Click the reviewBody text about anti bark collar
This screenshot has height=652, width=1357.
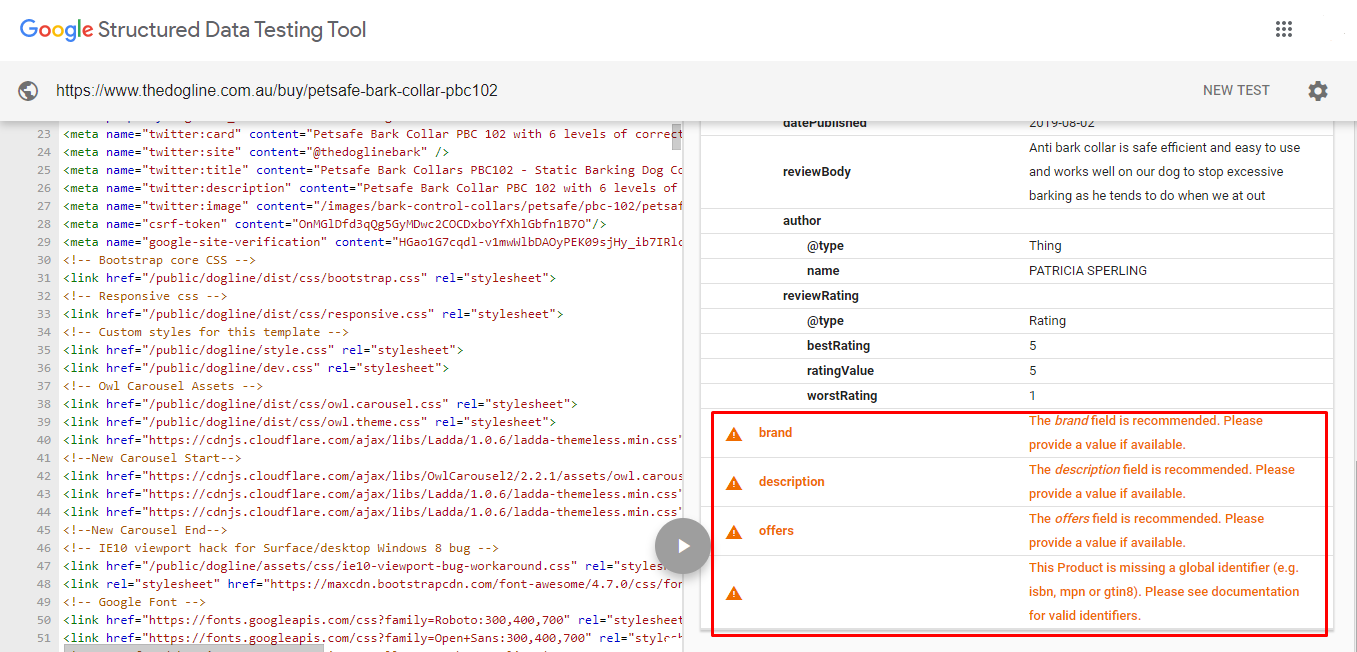pyautogui.click(x=1164, y=172)
